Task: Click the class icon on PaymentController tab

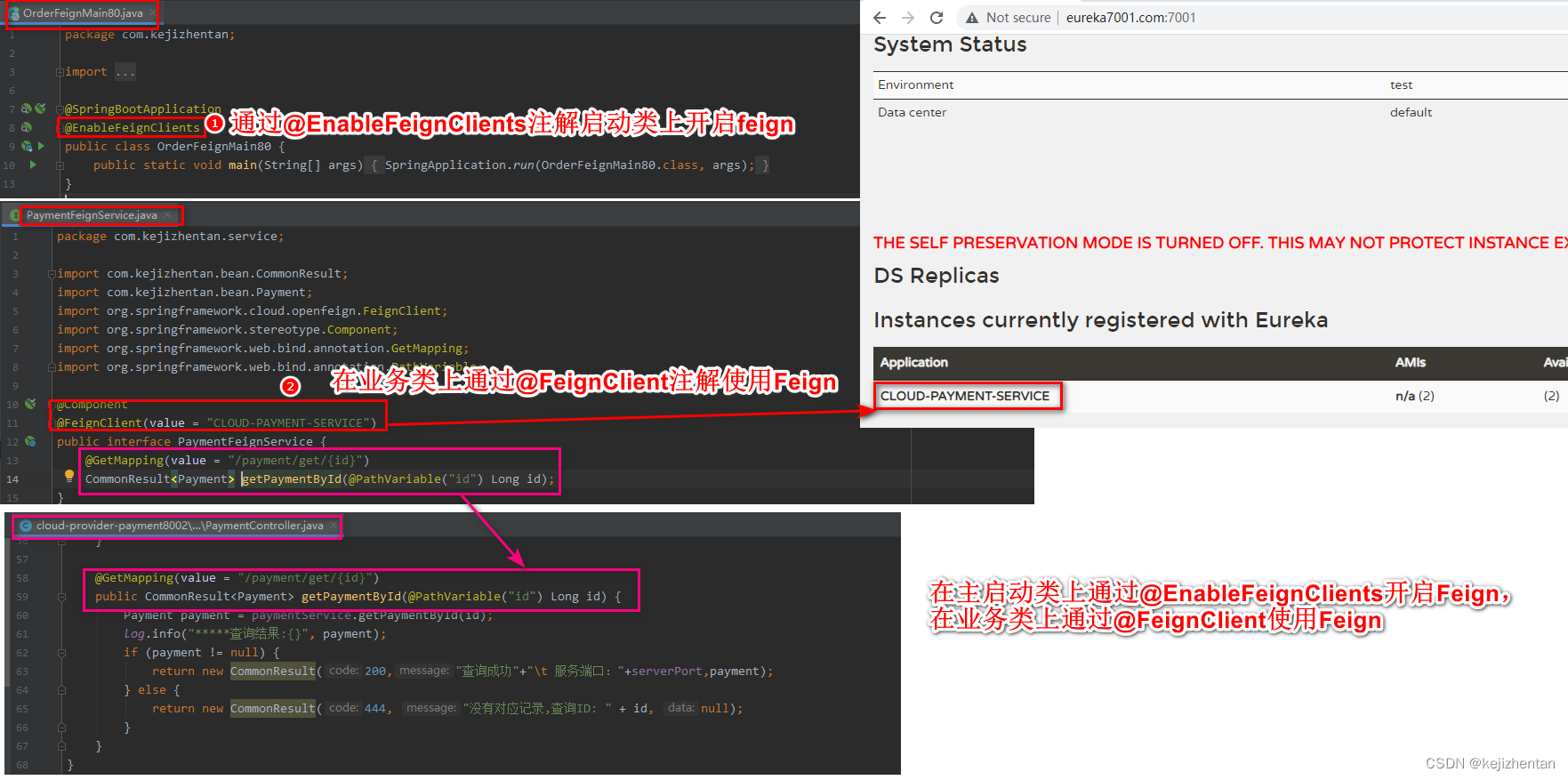Action: click(25, 526)
